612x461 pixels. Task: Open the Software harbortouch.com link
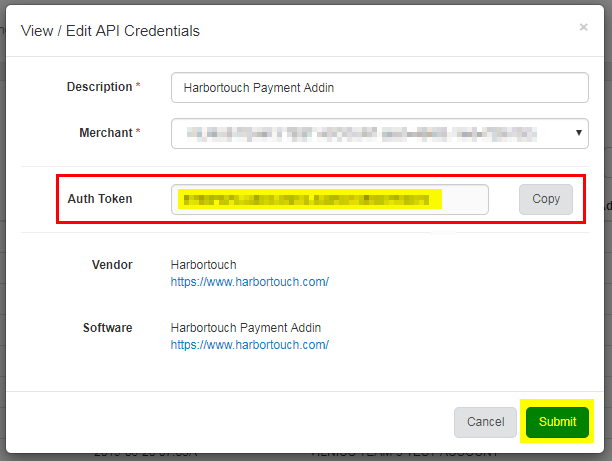click(x=249, y=345)
